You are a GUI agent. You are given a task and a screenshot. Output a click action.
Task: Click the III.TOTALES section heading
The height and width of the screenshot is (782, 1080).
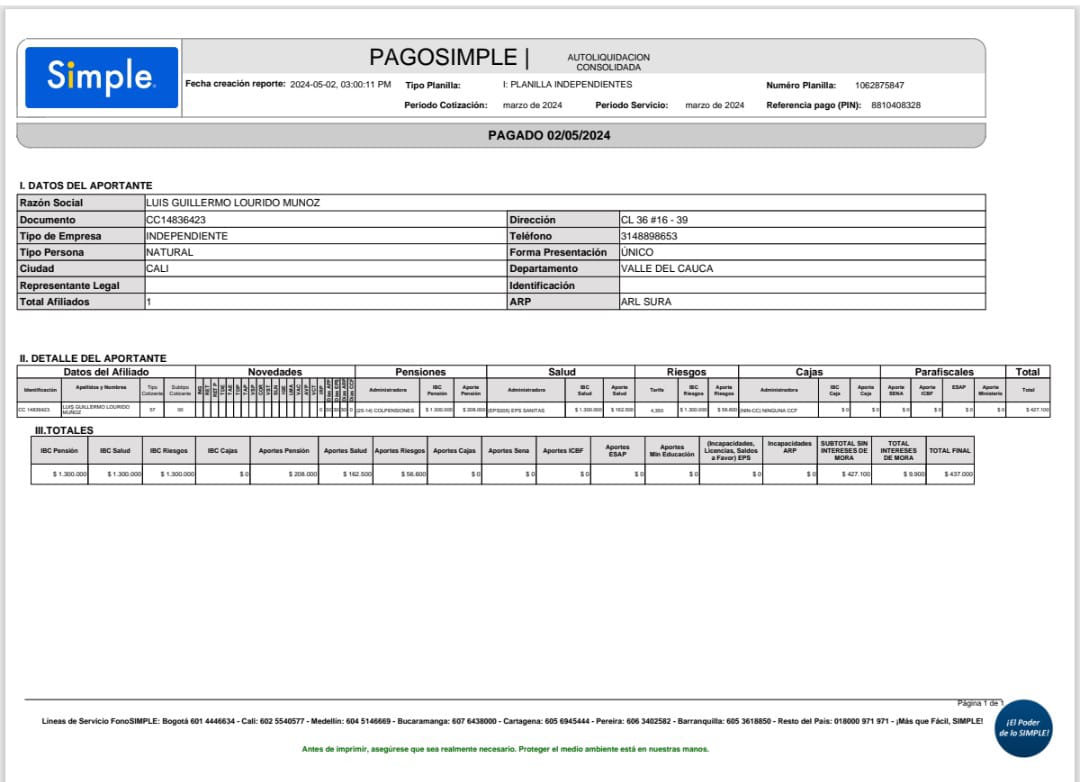[x=64, y=430]
